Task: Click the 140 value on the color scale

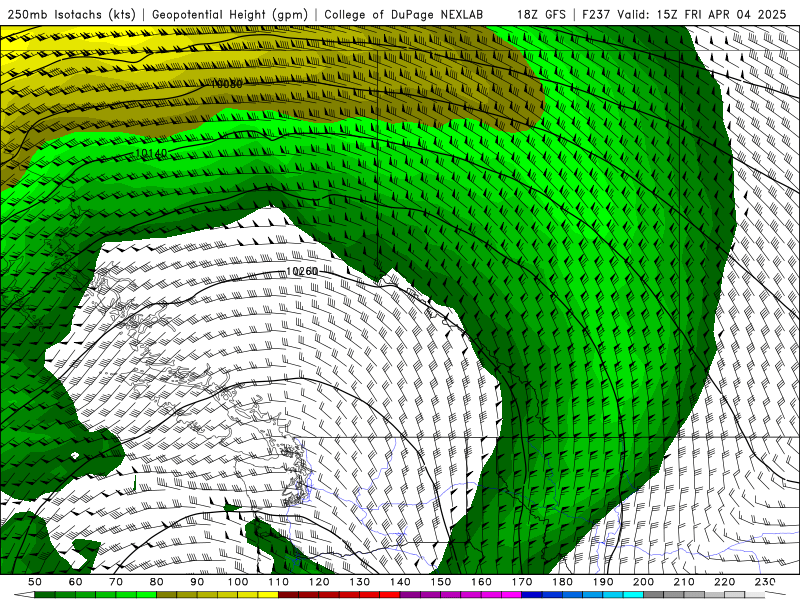Action: coord(401,582)
